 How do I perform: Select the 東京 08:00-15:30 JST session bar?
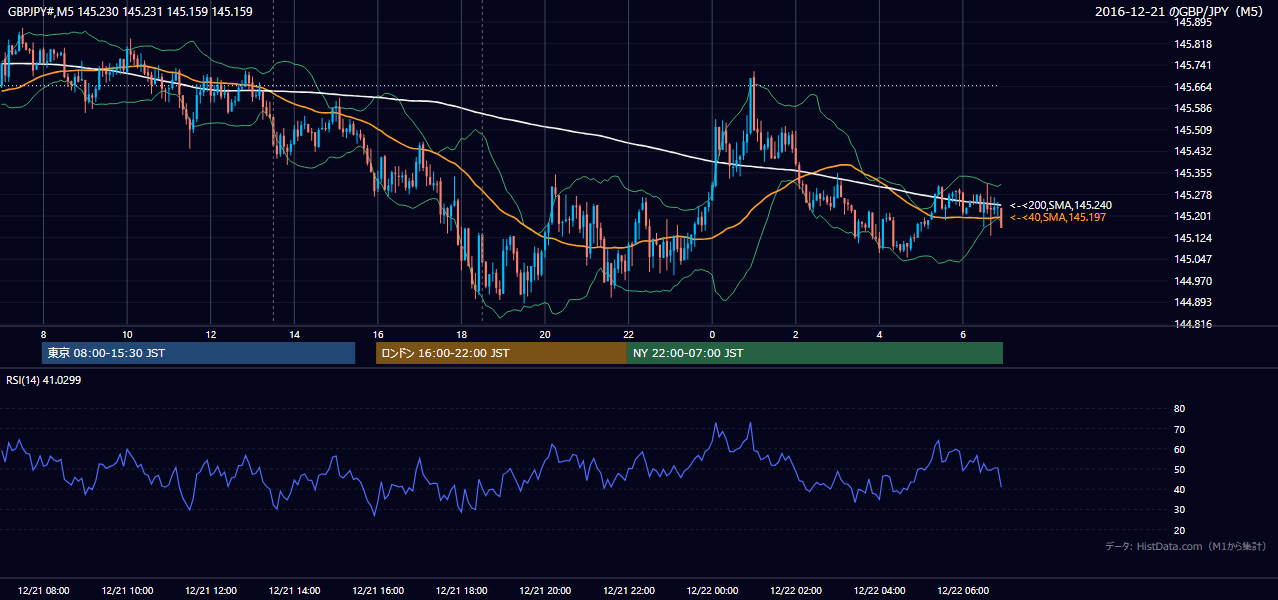tap(199, 353)
